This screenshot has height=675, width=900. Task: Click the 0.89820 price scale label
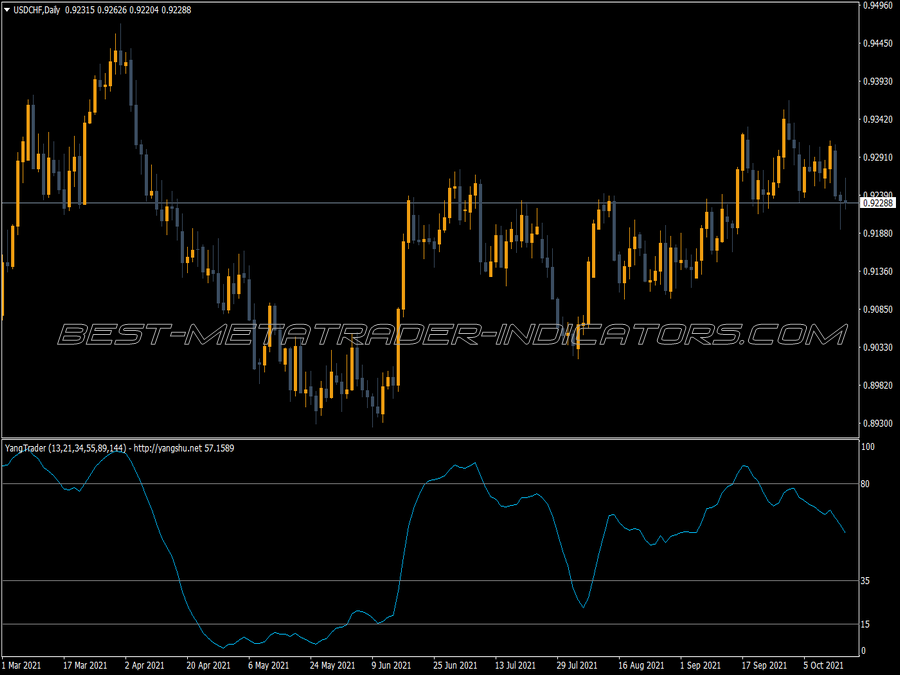click(878, 385)
